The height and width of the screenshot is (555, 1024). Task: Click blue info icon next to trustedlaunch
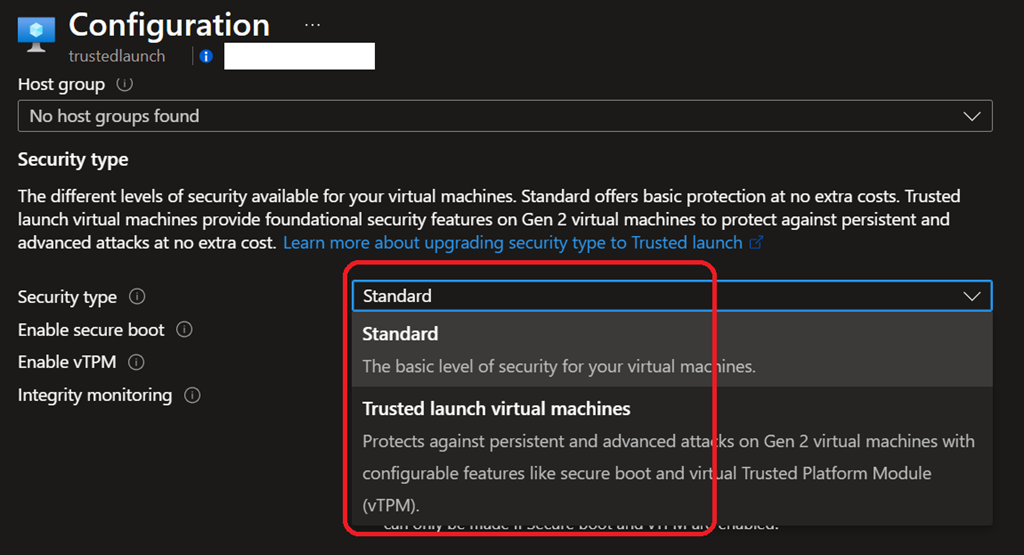click(206, 57)
